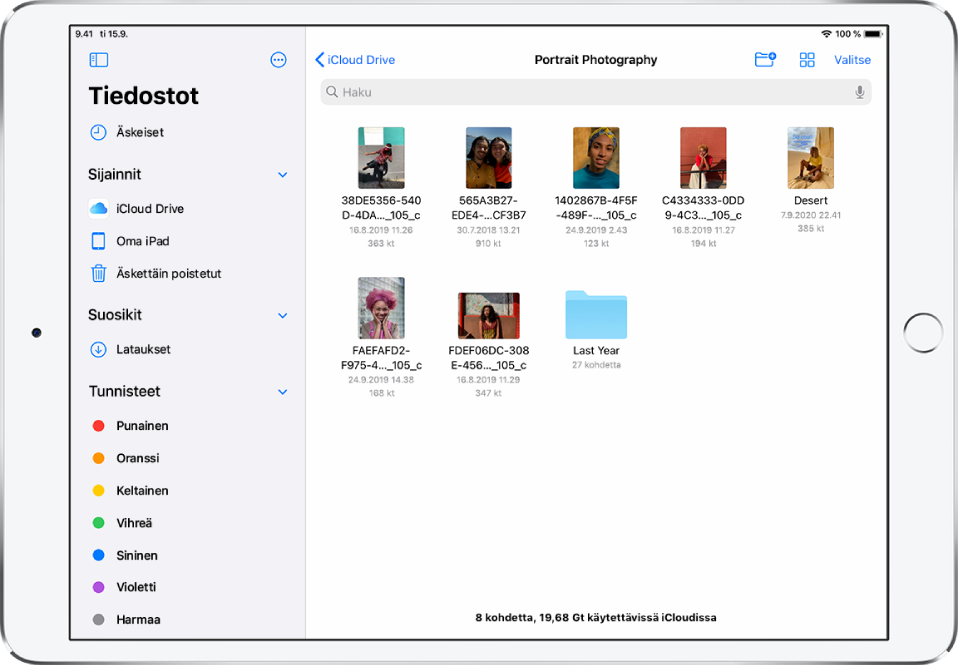Start dictation with the microphone icon
The height and width of the screenshot is (665, 958).
tap(860, 92)
